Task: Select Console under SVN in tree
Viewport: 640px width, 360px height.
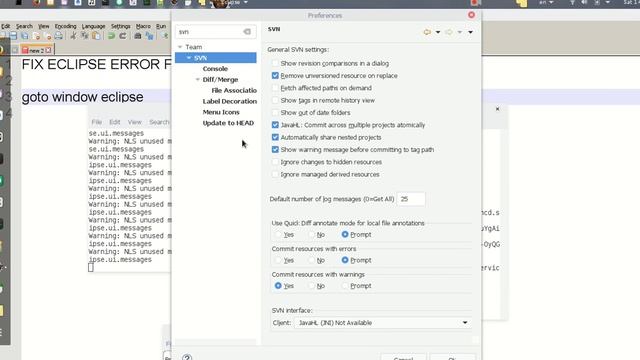Action: coord(215,69)
